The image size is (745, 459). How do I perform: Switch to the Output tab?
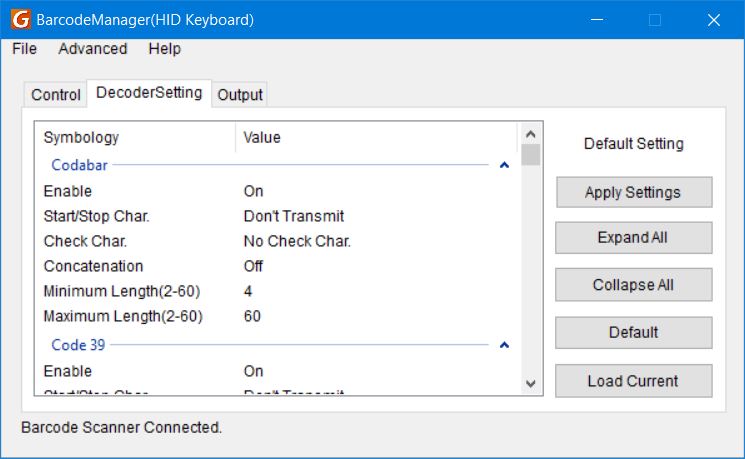click(240, 95)
